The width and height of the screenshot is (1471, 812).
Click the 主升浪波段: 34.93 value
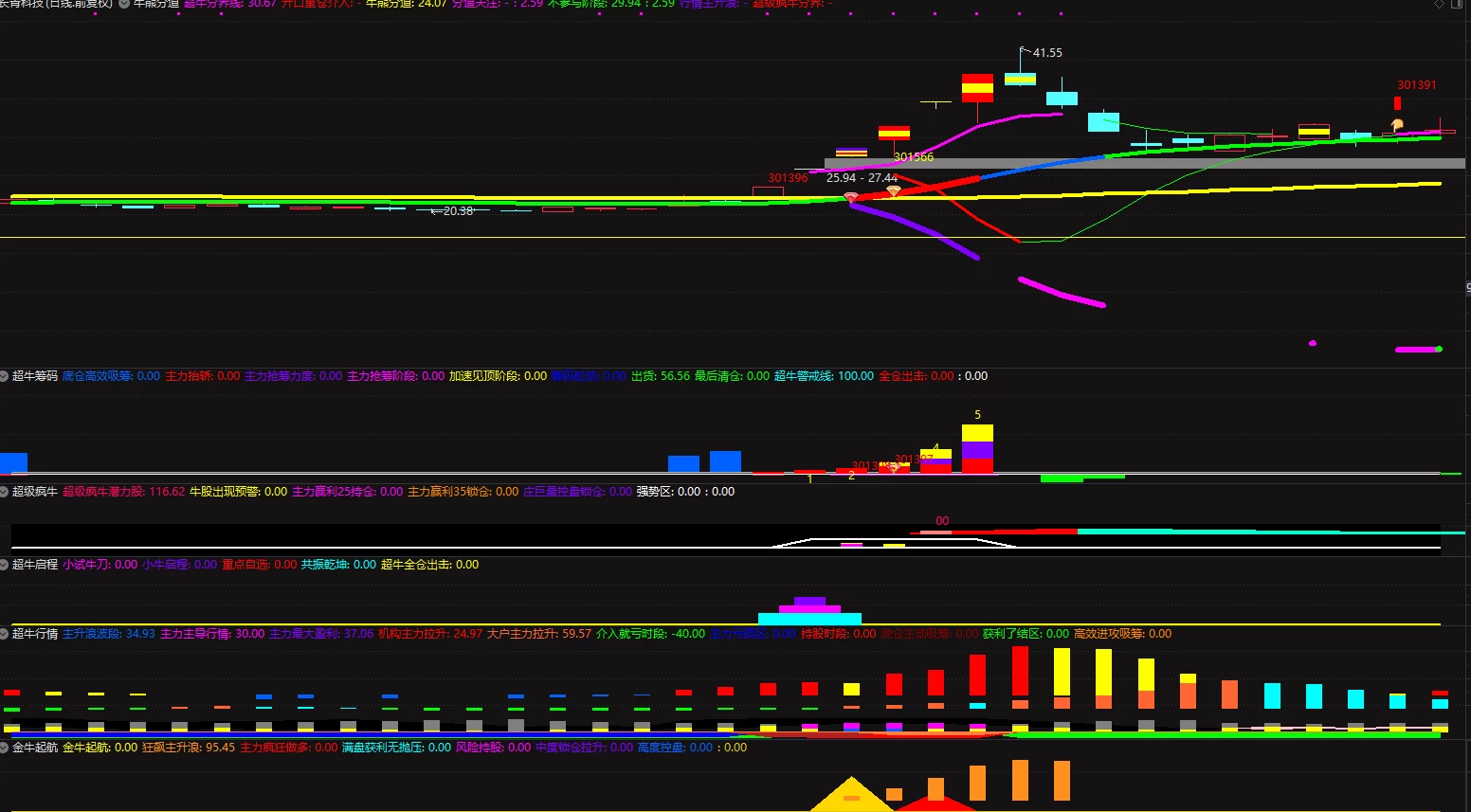(x=109, y=634)
